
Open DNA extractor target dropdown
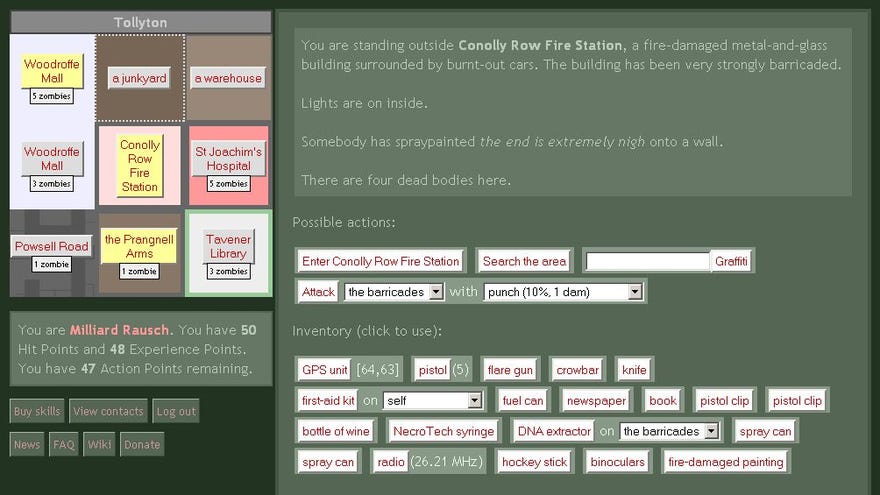click(670, 431)
